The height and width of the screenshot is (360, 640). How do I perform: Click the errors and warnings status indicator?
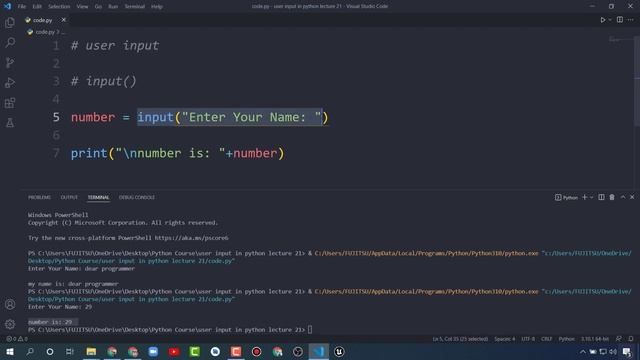click(17, 339)
